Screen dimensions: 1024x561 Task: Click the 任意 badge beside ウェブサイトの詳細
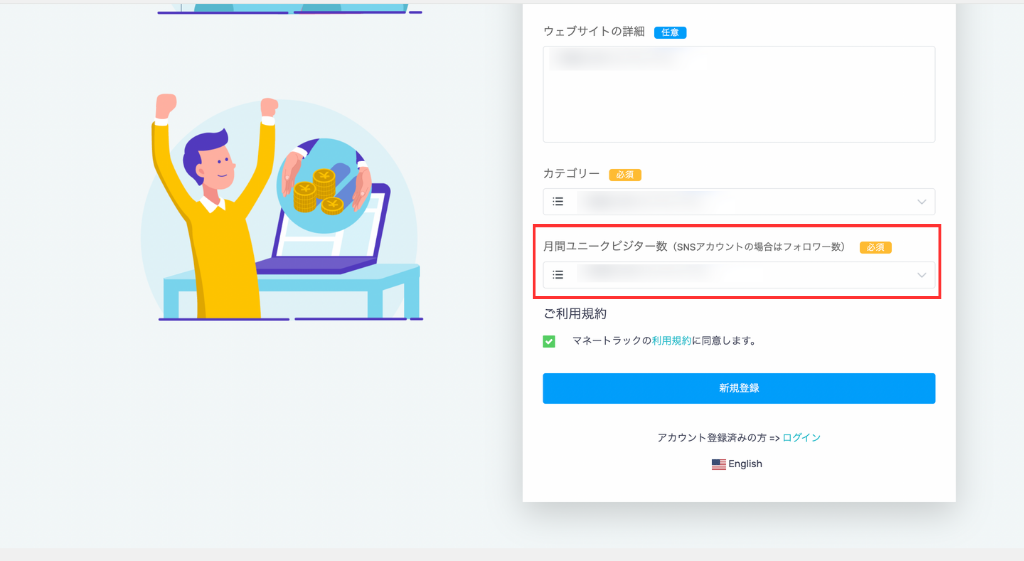[670, 33]
